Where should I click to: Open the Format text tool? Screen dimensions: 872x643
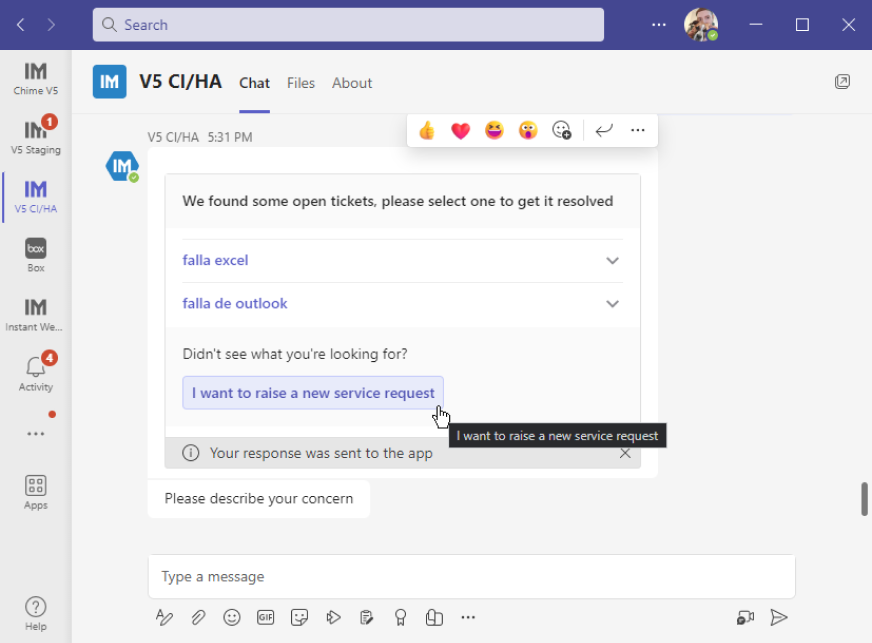[164, 617]
